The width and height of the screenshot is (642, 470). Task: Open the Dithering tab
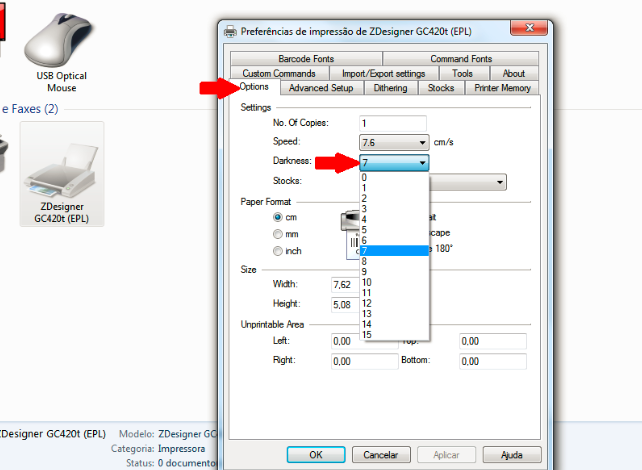391,88
